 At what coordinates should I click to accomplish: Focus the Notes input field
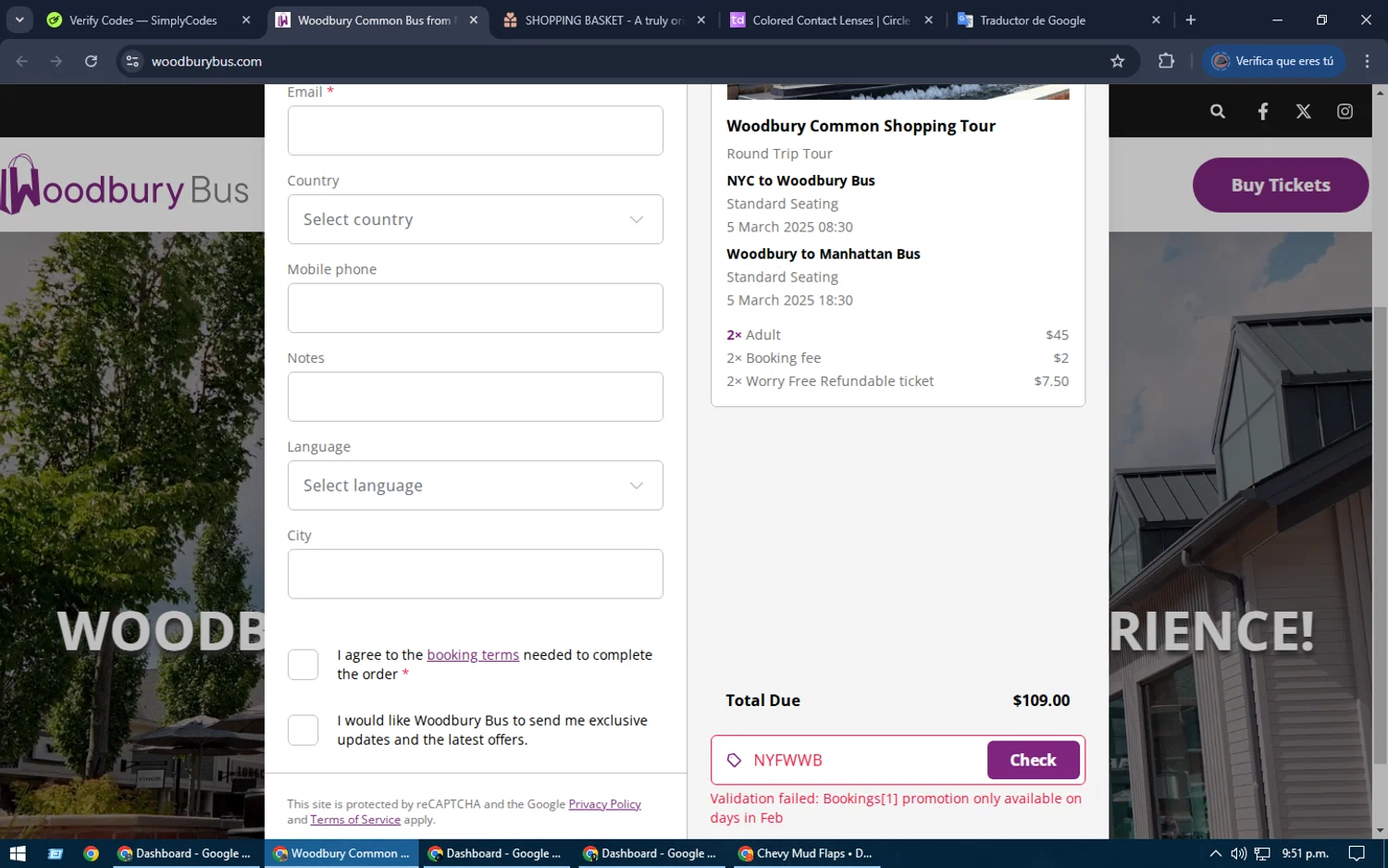tap(475, 397)
